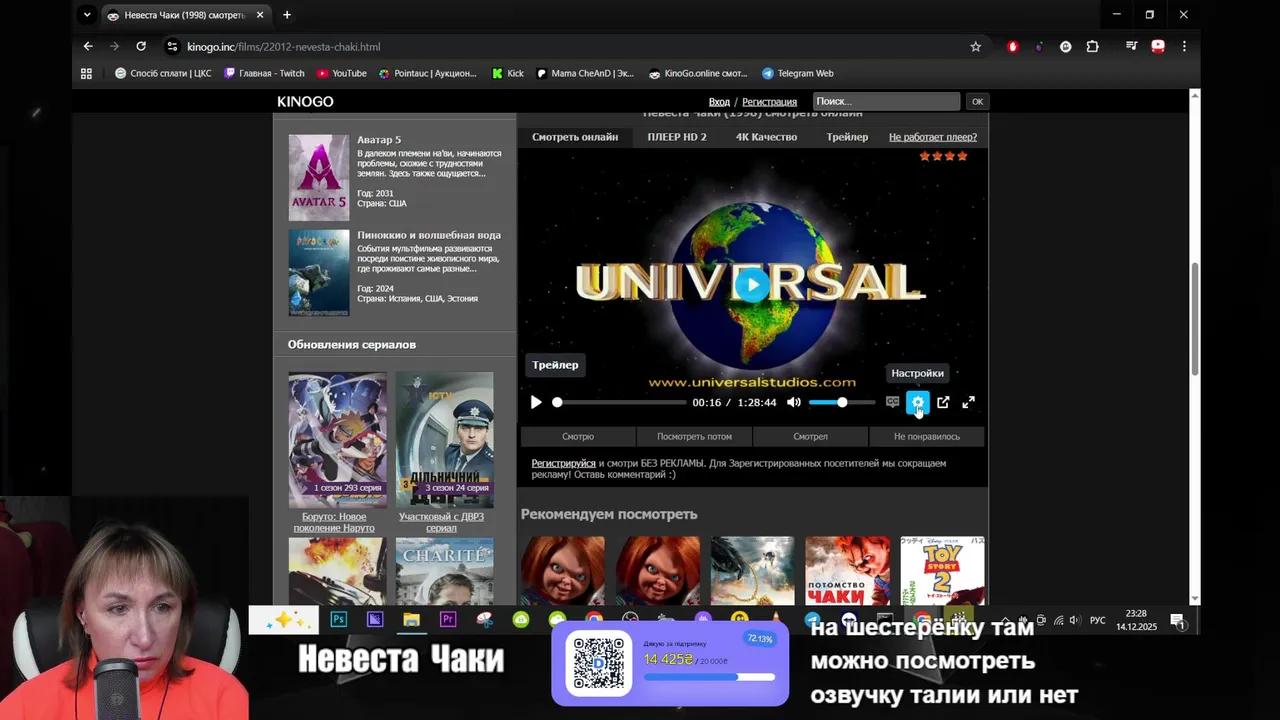
Task: Open Premiere Pro from the taskbar
Action: click(x=448, y=620)
